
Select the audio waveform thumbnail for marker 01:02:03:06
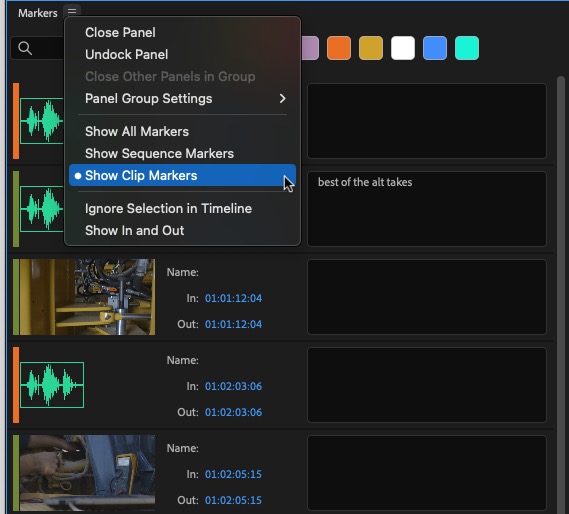[52, 385]
